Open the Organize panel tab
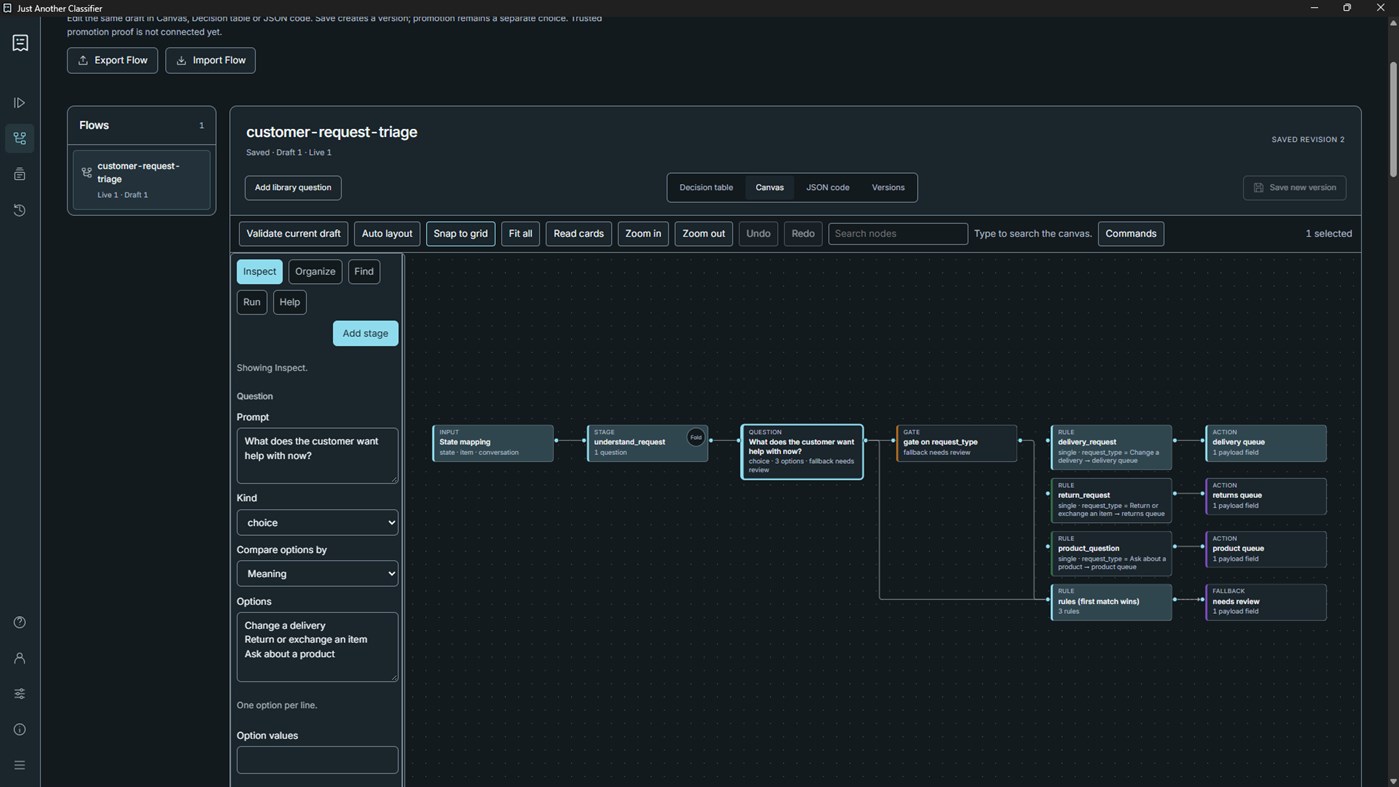 pos(315,272)
